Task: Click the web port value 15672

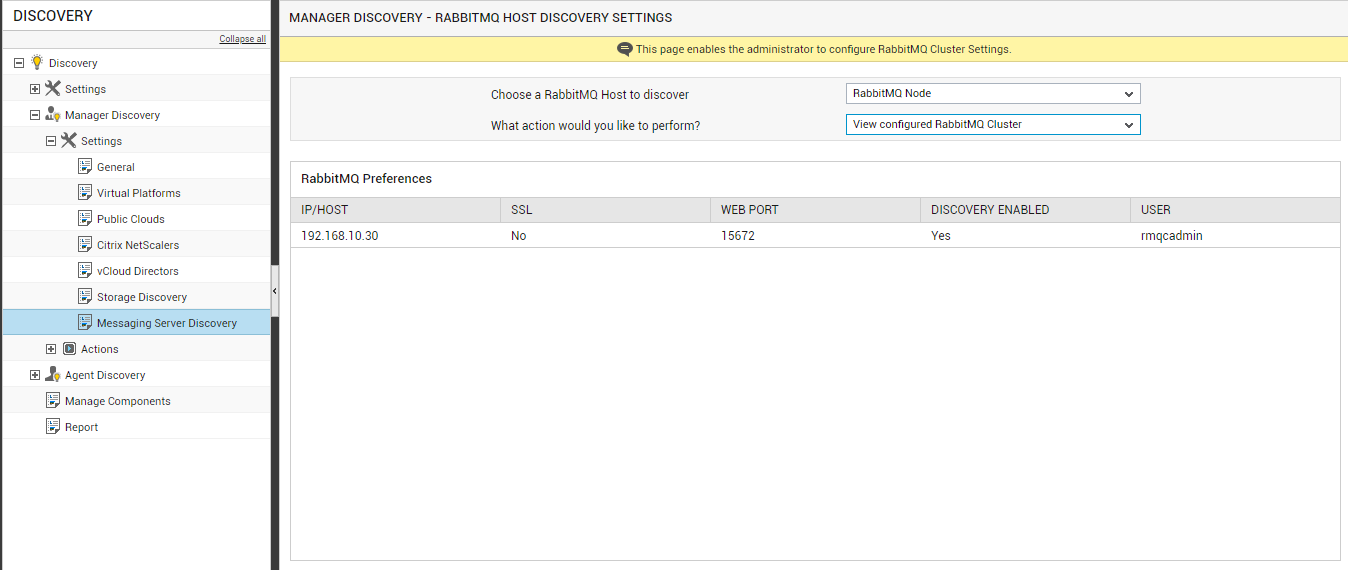Action: [737, 236]
